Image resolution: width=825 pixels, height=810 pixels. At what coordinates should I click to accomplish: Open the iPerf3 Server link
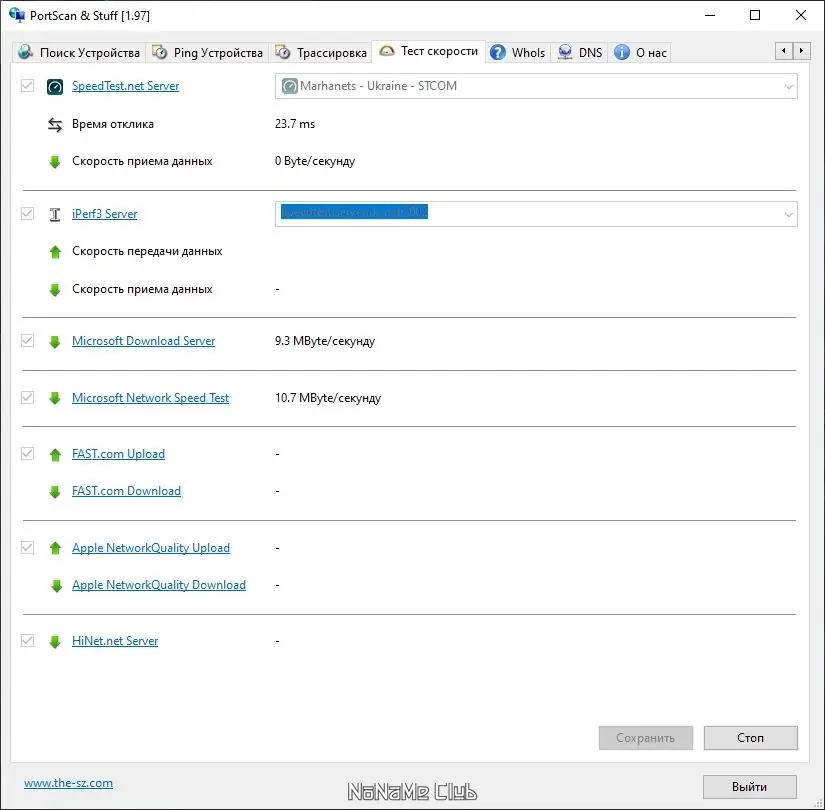104,214
